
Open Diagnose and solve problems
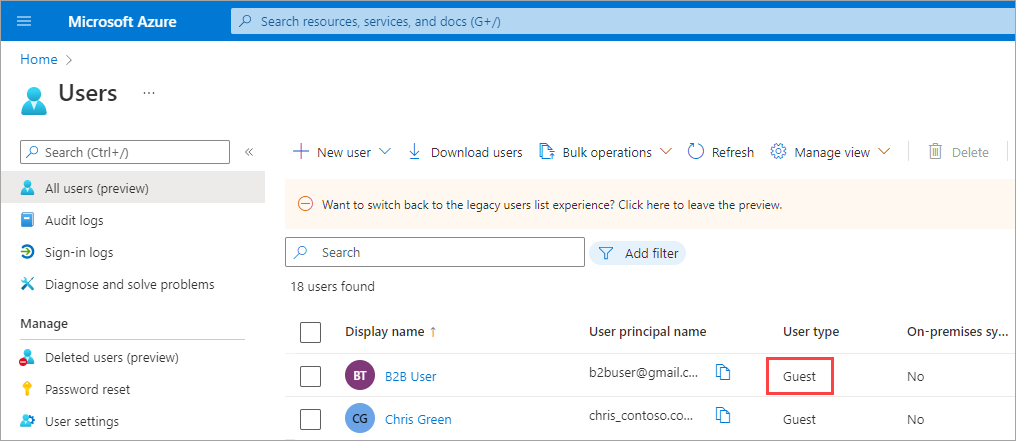[x=132, y=284]
